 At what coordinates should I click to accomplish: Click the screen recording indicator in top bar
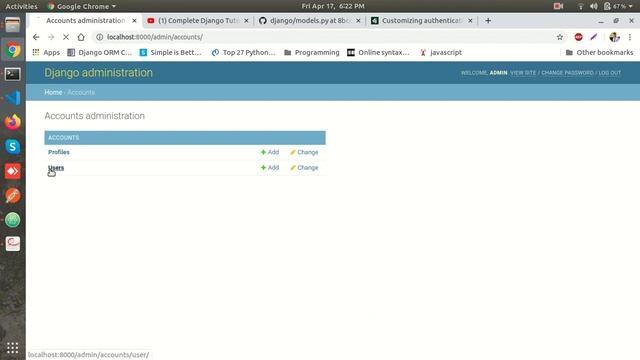pos(558,6)
